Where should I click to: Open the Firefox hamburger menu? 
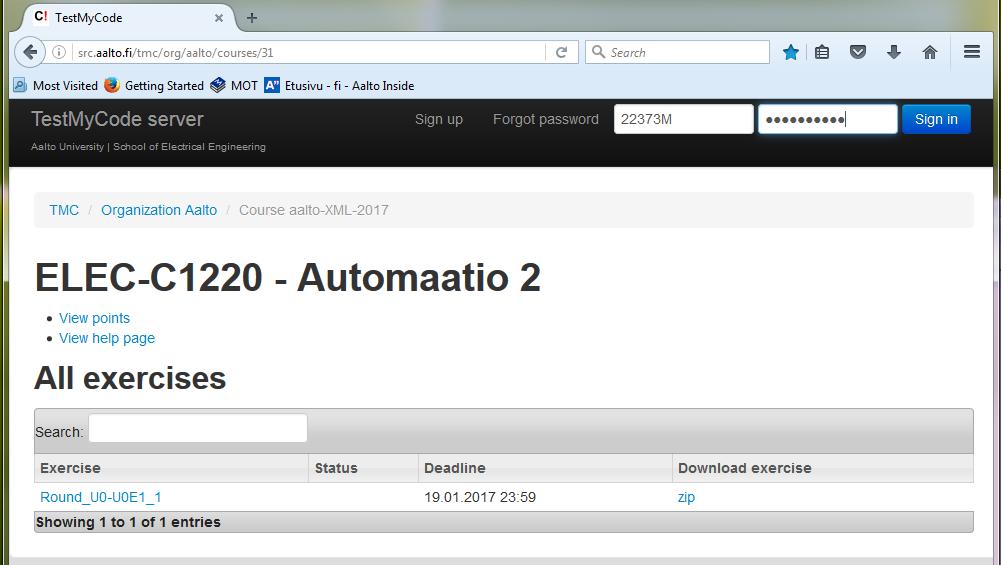pyautogui.click(x=972, y=52)
